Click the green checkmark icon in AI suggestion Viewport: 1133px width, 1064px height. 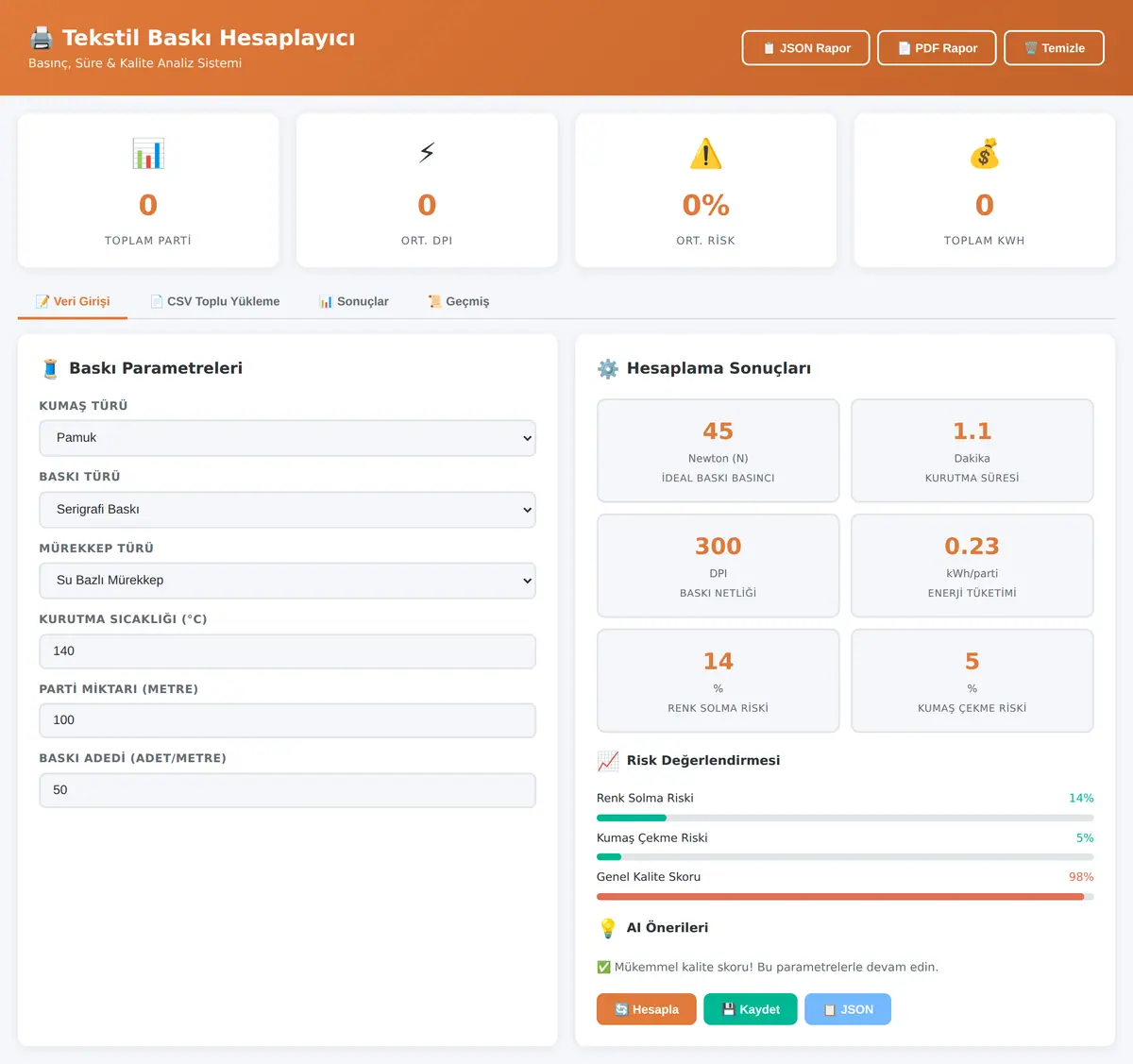603,967
